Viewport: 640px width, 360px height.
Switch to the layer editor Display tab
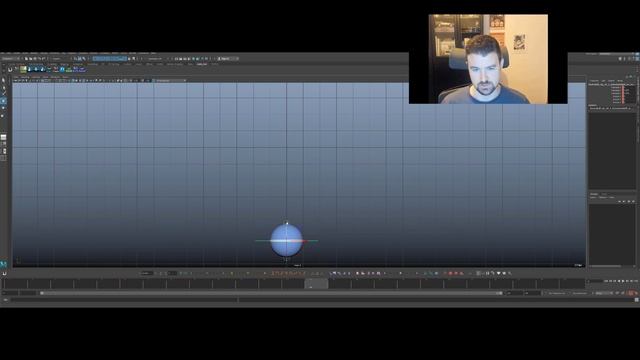(x=594, y=194)
